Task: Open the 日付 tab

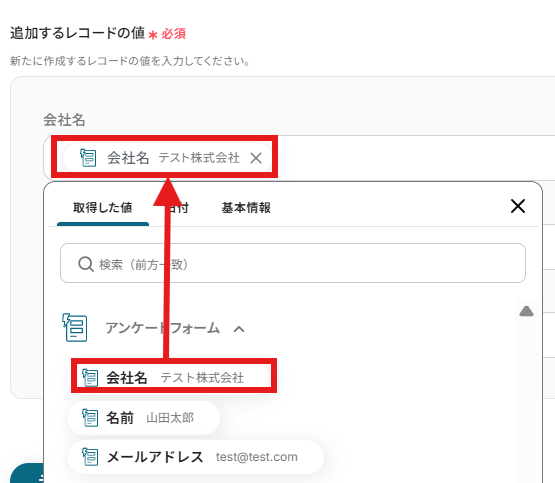Action: [178, 208]
